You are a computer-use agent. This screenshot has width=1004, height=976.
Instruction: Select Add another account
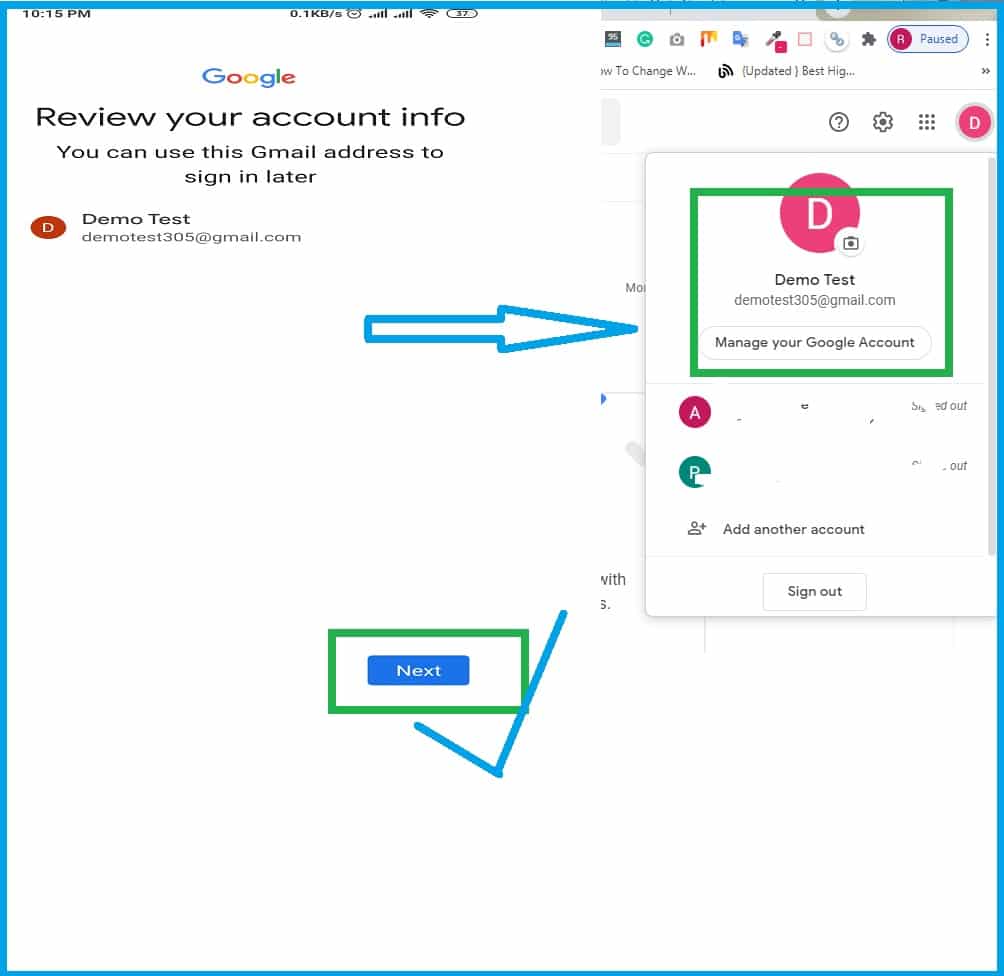click(x=792, y=529)
